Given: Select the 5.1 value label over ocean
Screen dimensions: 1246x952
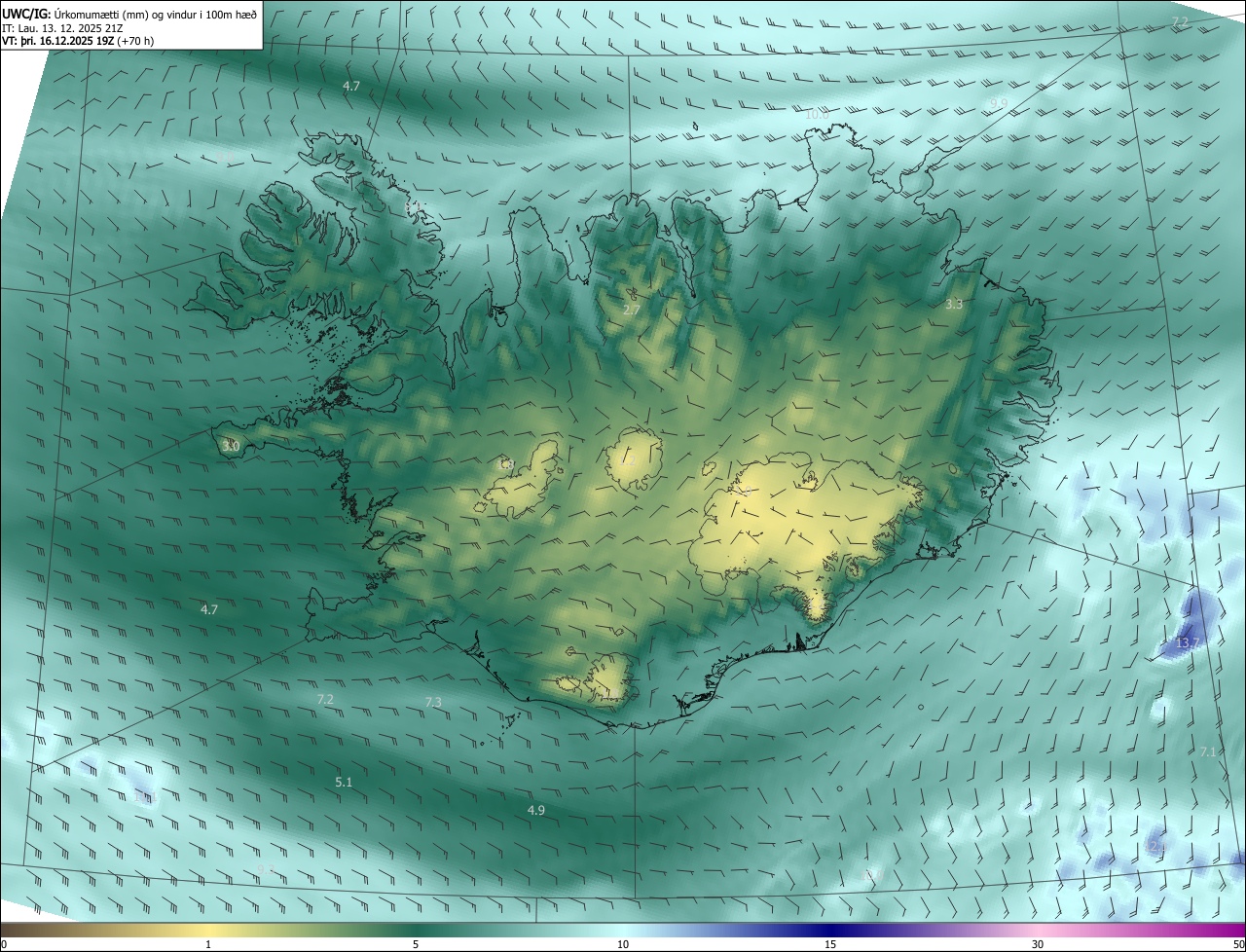Looking at the screenshot, I should 344,782.
